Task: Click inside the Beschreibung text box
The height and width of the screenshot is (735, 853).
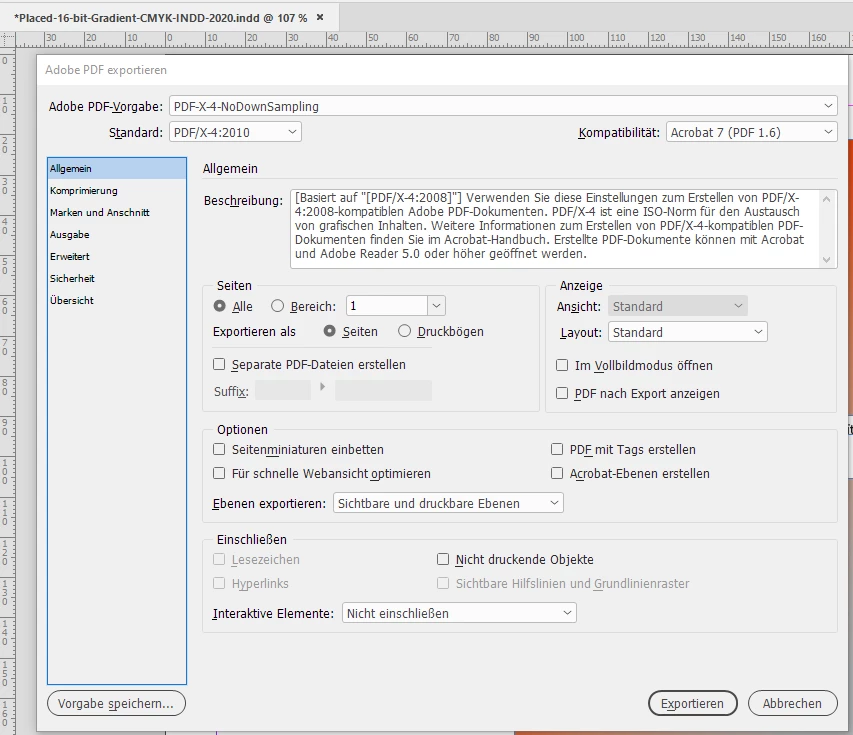Action: click(555, 229)
